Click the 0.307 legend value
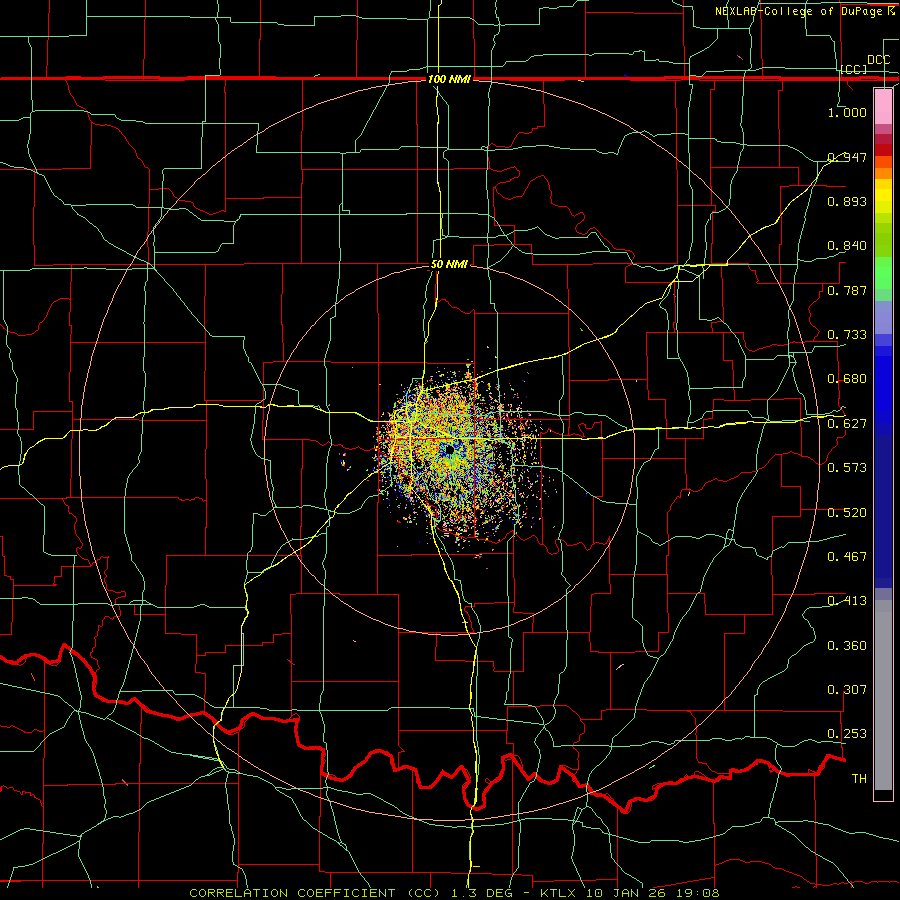900x900 pixels. click(847, 690)
